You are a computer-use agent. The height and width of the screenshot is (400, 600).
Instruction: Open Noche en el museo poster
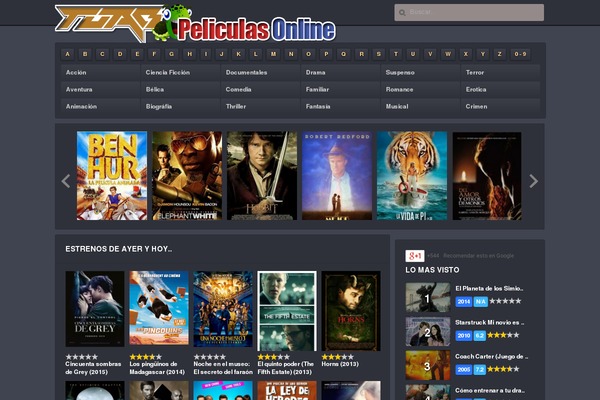tap(223, 309)
